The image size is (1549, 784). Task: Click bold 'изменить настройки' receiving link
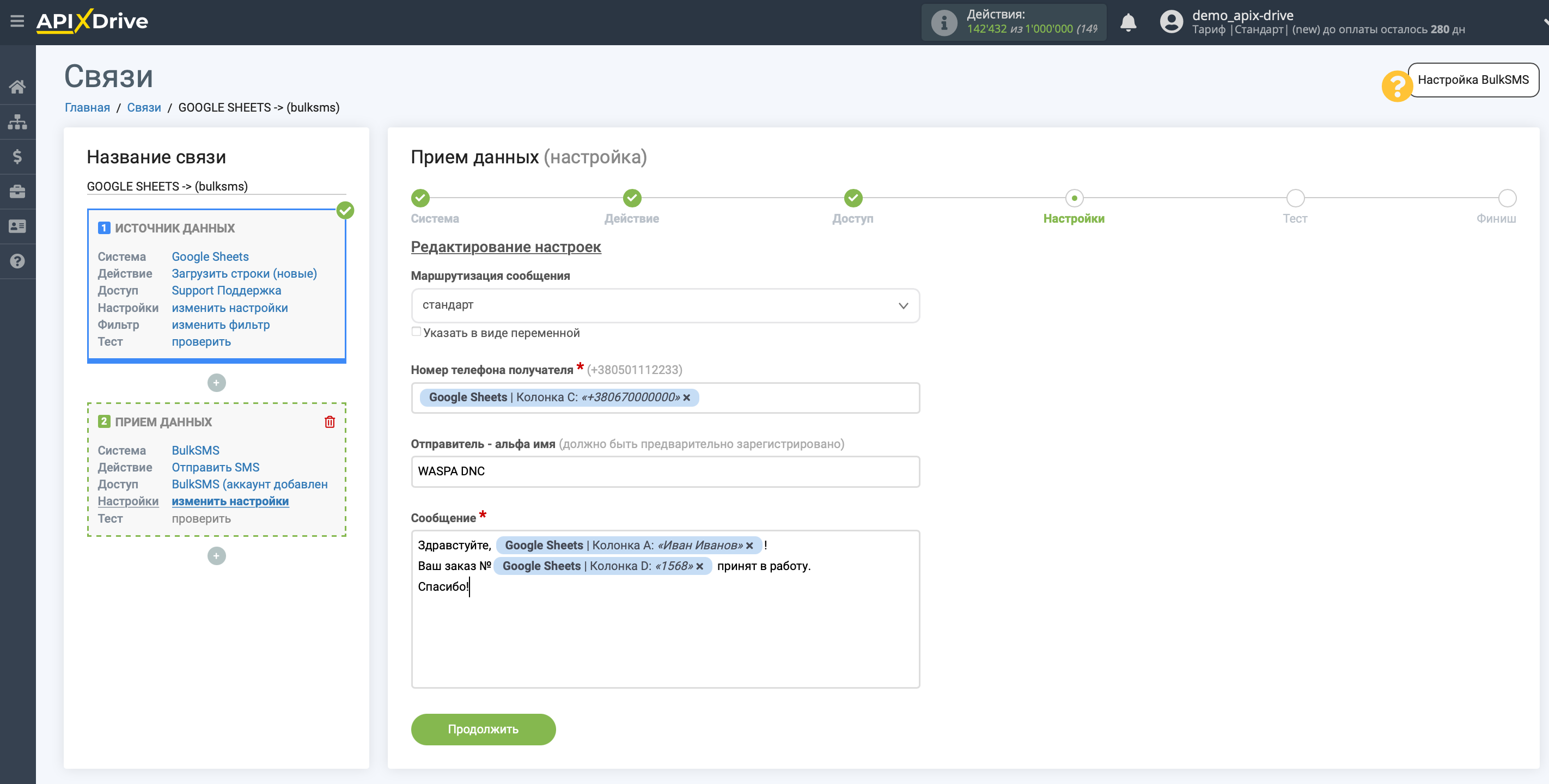tap(230, 501)
